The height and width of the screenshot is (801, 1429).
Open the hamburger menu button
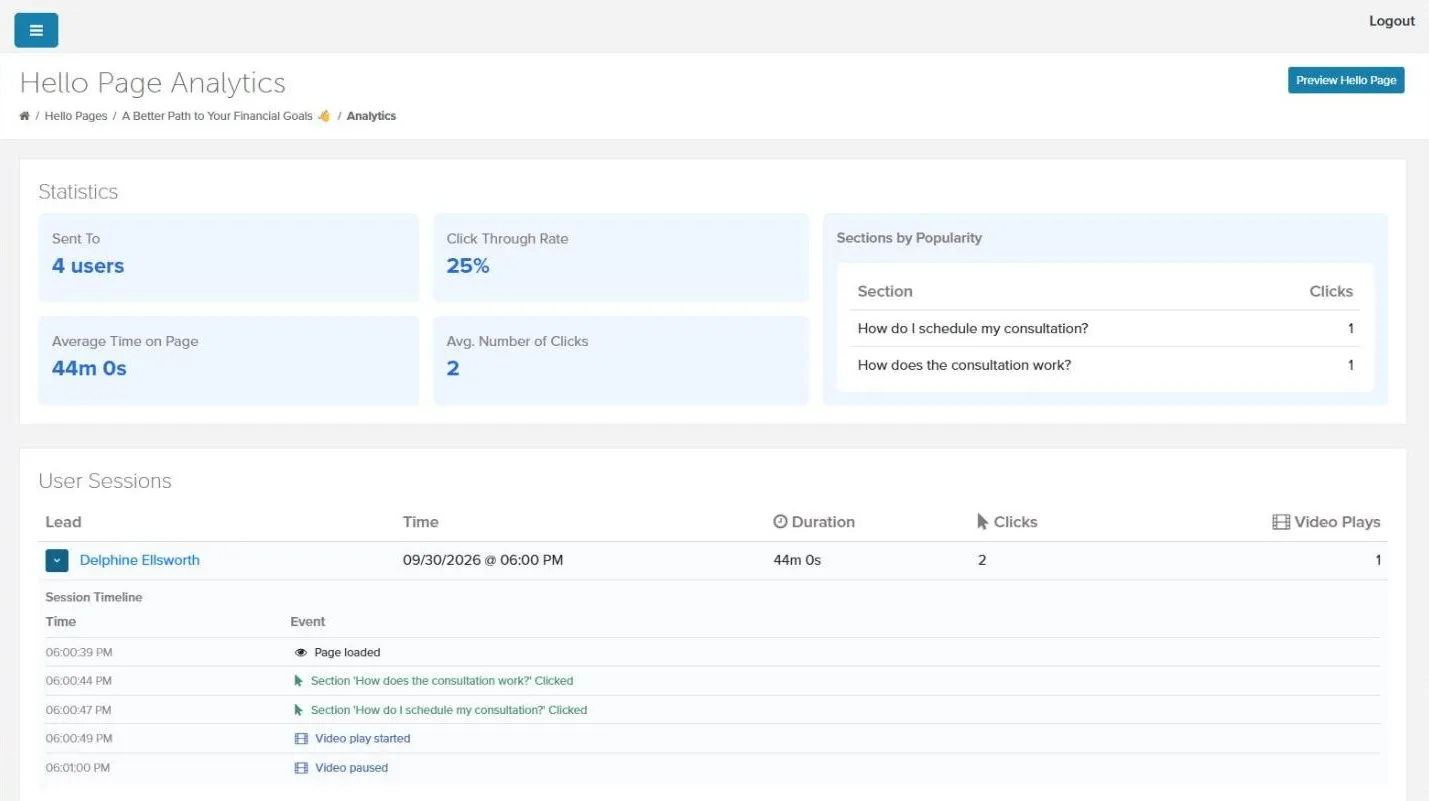36,30
